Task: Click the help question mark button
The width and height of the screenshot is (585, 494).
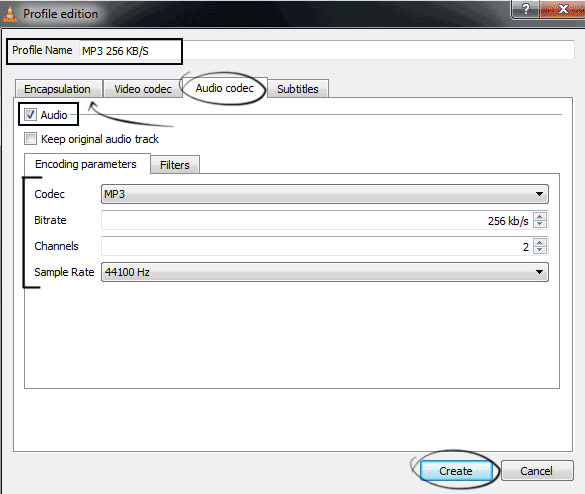Action: point(525,9)
